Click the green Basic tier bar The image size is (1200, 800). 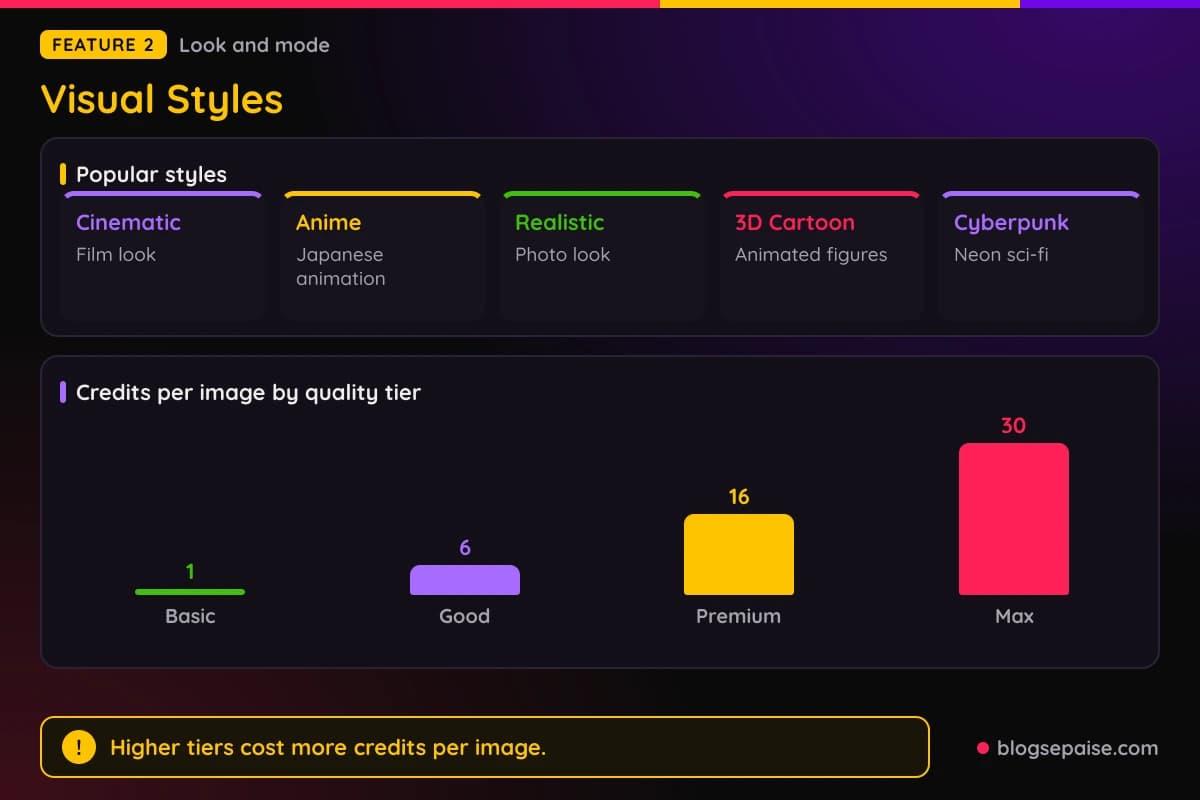pyautogui.click(x=190, y=592)
